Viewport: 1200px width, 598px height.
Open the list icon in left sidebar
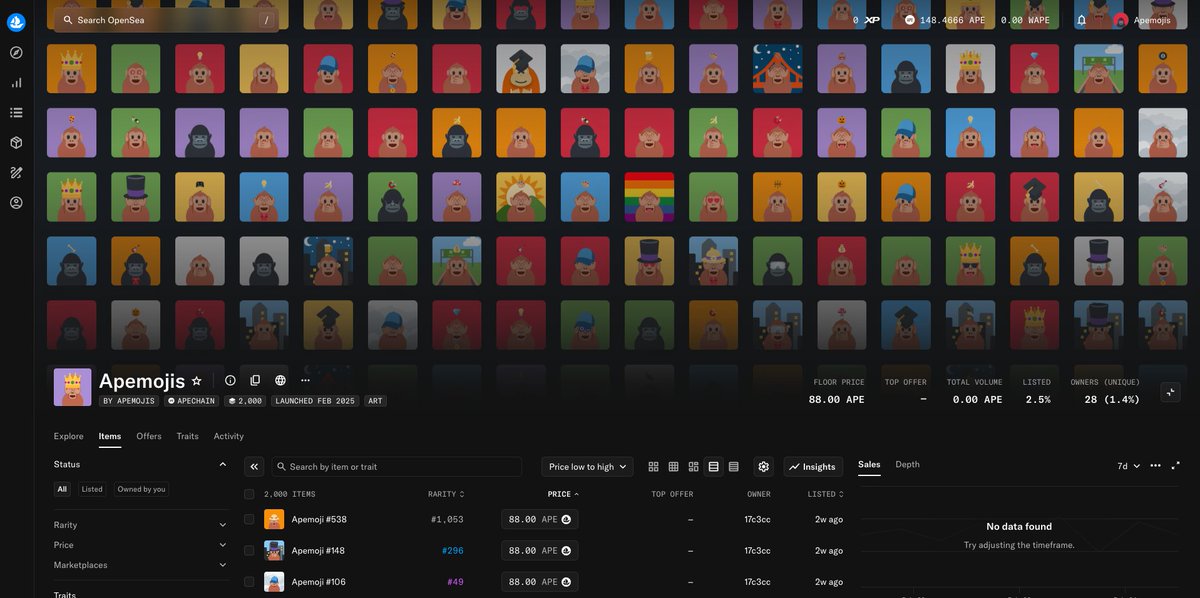[x=16, y=113]
